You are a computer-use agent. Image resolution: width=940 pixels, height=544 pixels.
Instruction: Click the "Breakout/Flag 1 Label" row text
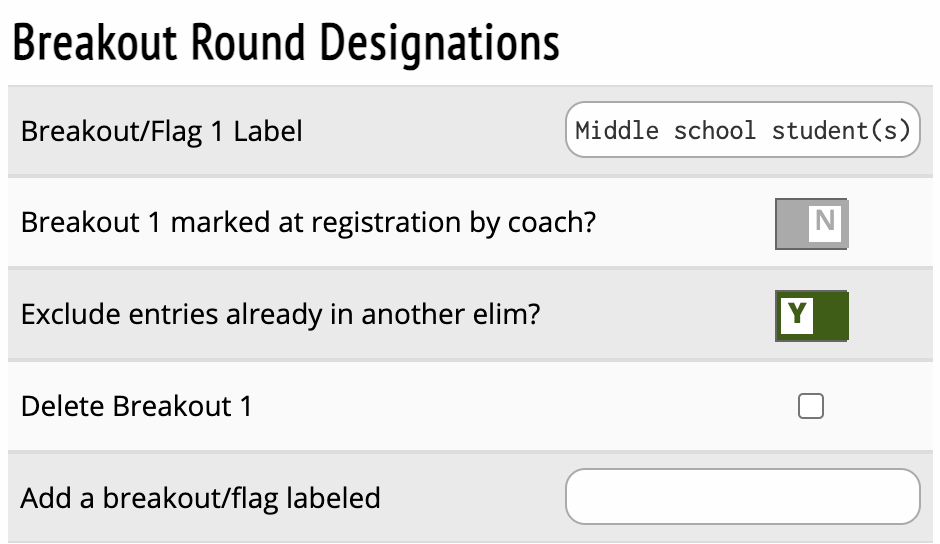(161, 131)
